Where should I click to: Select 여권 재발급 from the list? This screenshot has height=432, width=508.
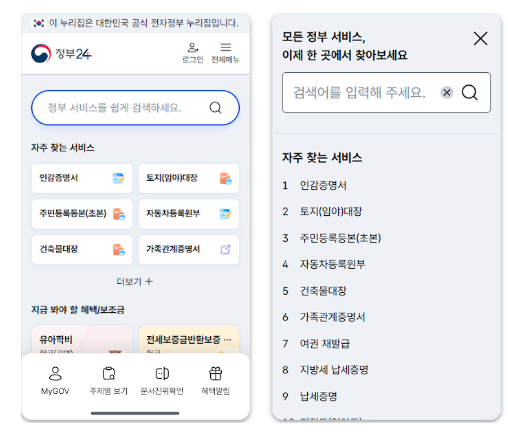coord(325,343)
